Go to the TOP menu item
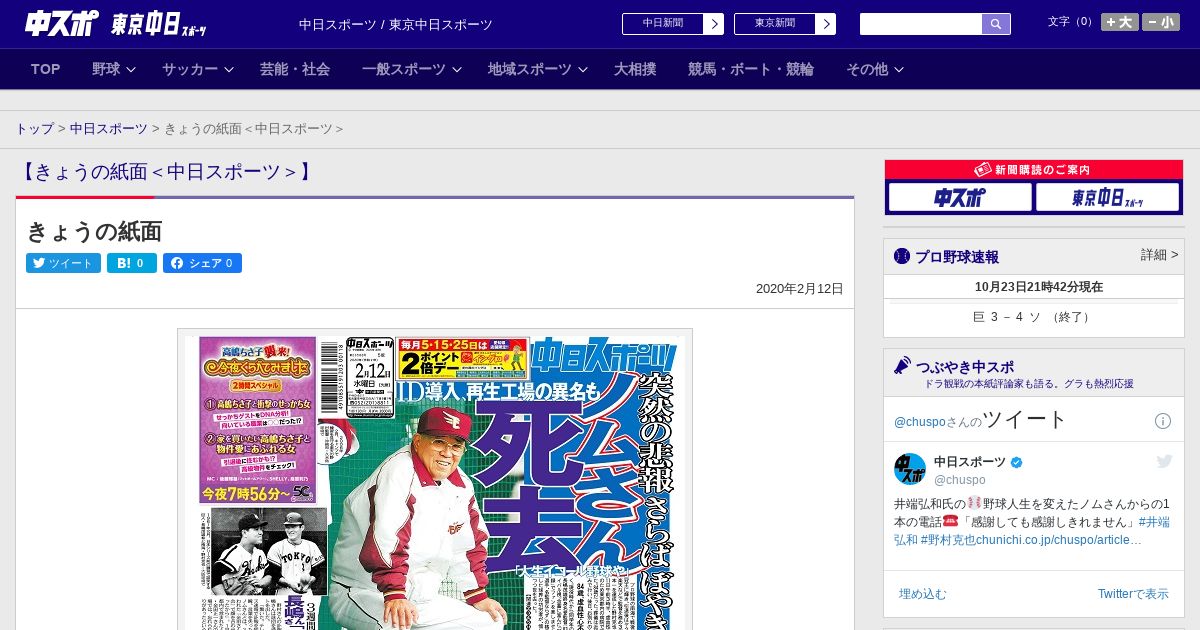The height and width of the screenshot is (630, 1200). point(45,69)
